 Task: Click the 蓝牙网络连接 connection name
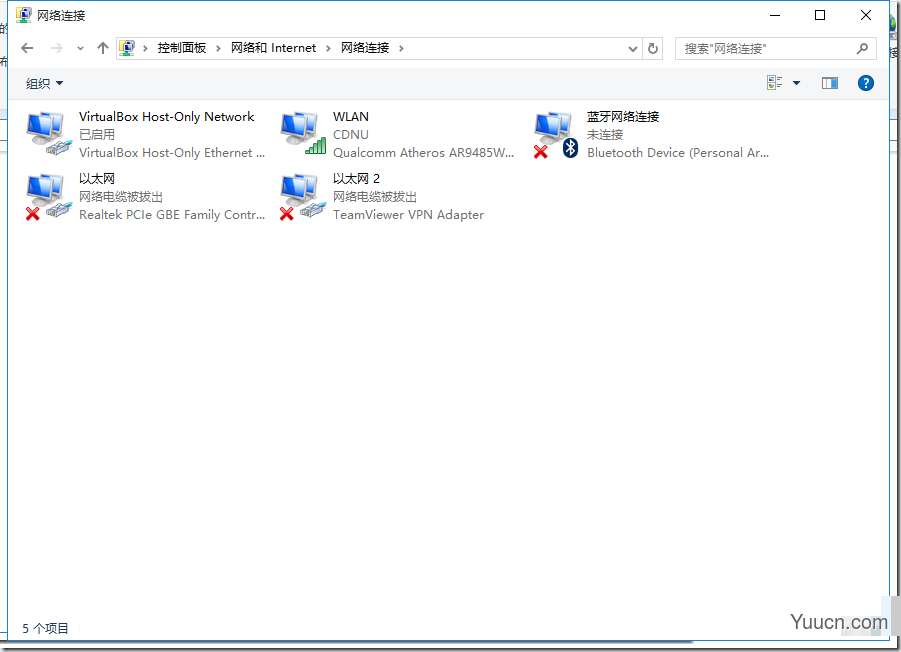(x=623, y=117)
